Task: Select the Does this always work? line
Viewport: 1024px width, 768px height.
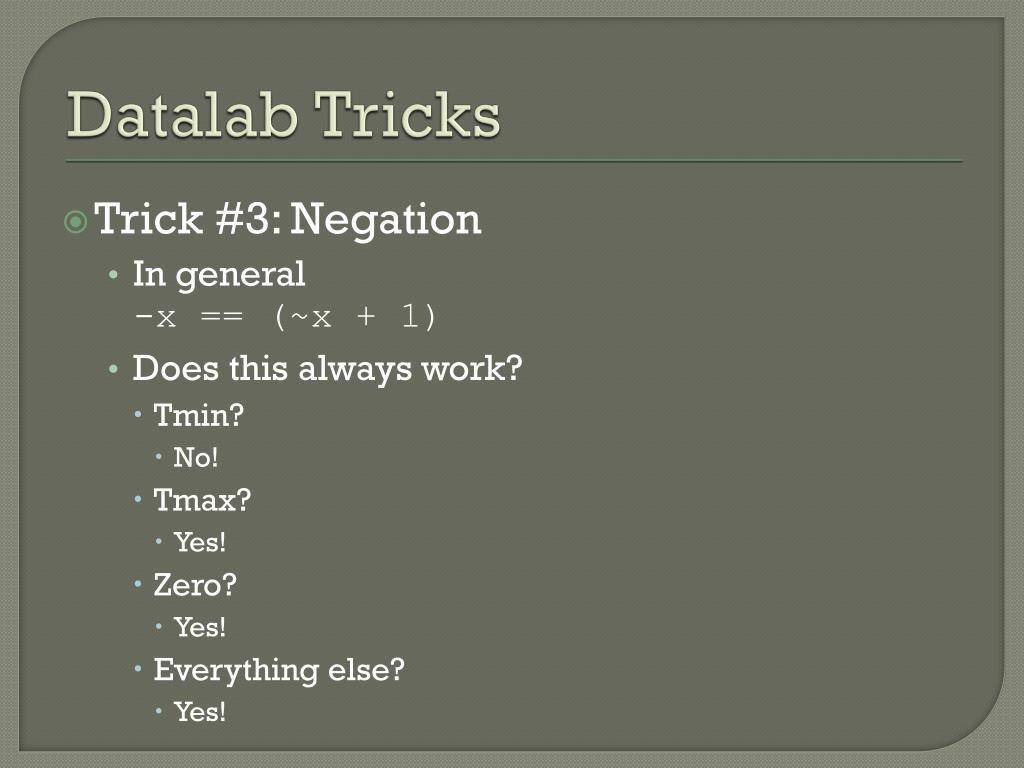Action: [x=327, y=368]
